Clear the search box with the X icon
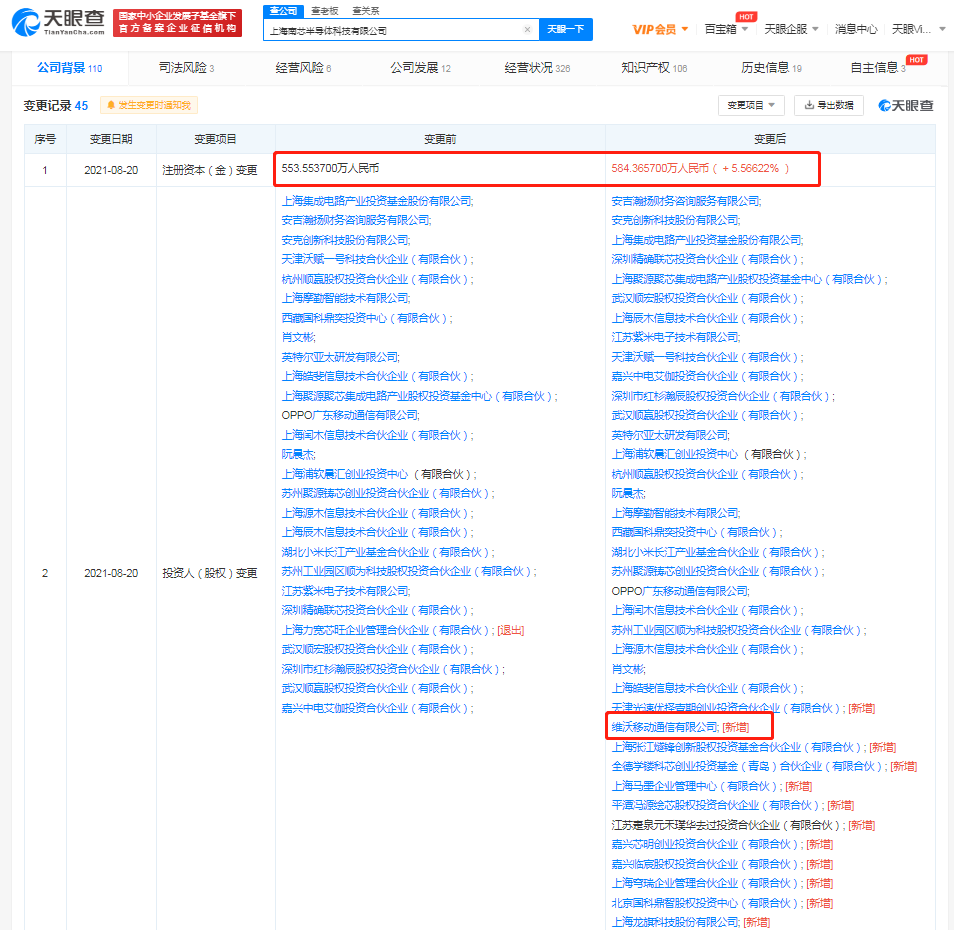This screenshot has width=954, height=930. [x=527, y=29]
